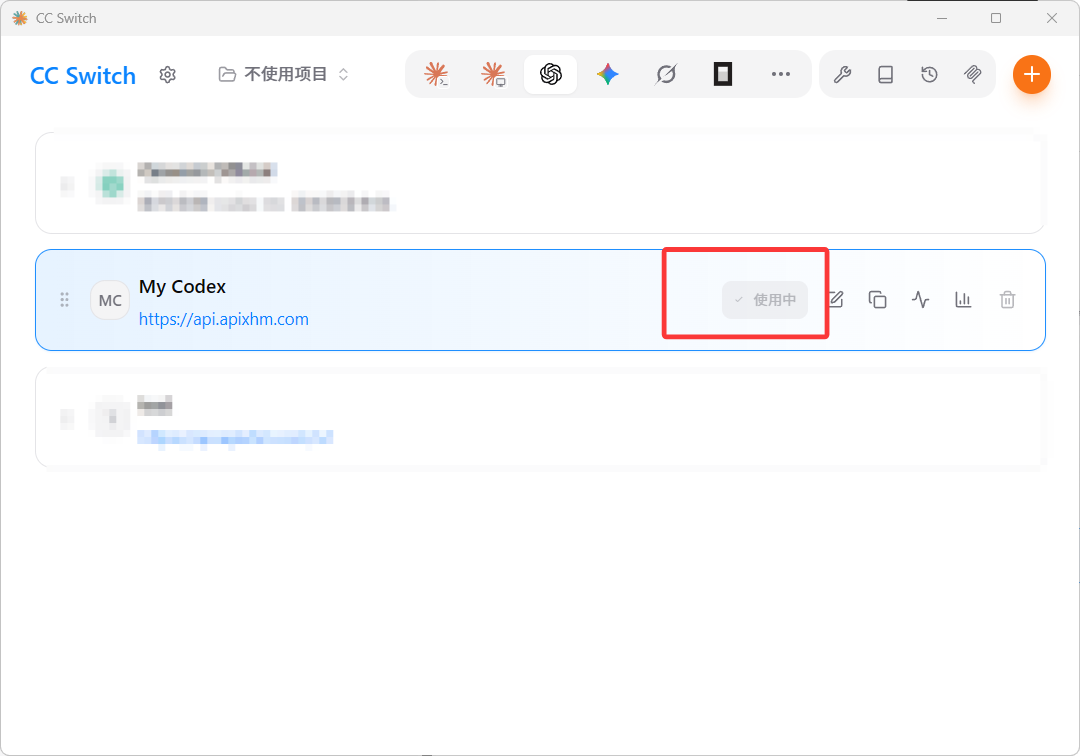Image resolution: width=1080 pixels, height=756 pixels.
Task: View usage chart for My Codex
Action: 963,300
